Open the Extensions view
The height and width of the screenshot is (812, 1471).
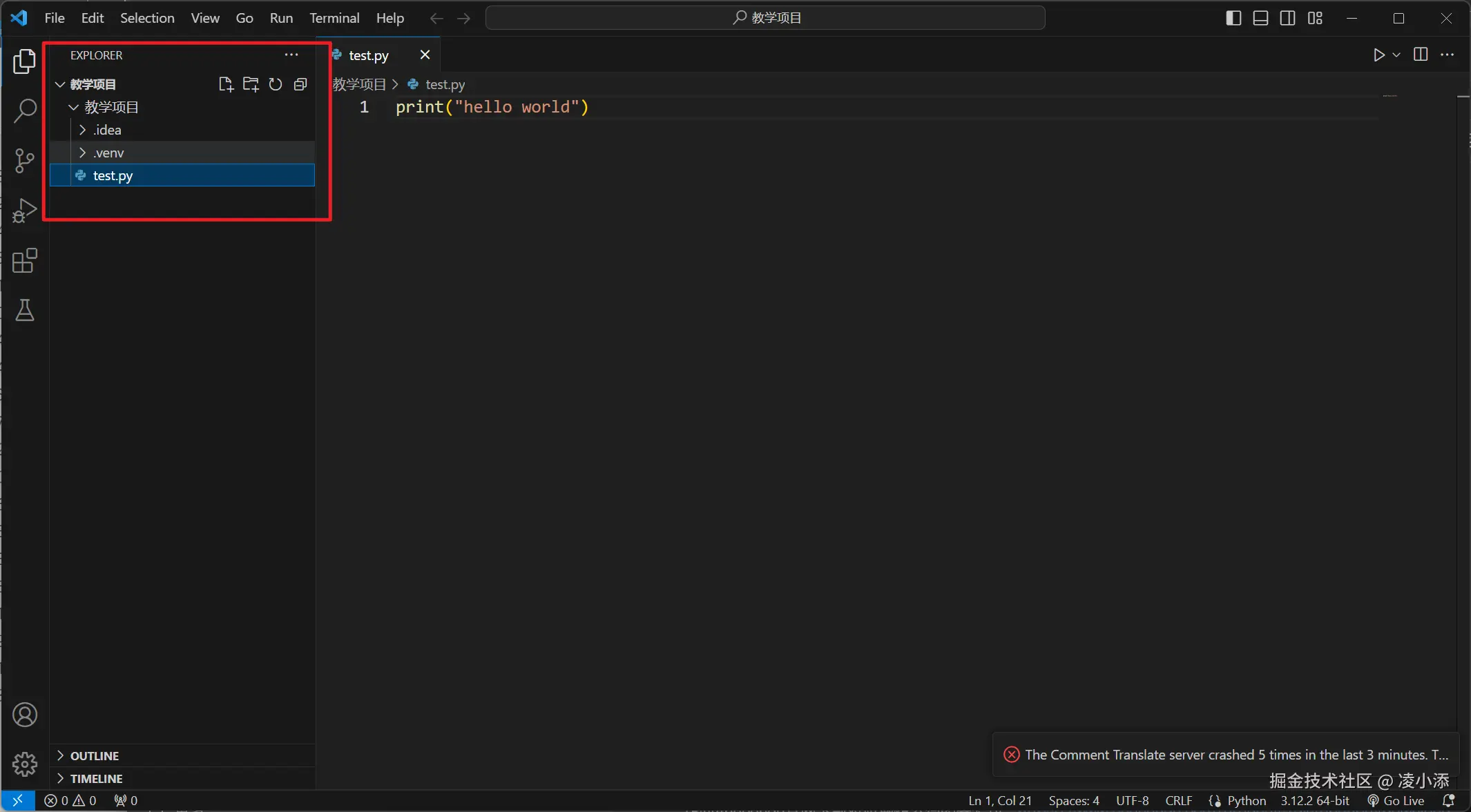point(25,261)
